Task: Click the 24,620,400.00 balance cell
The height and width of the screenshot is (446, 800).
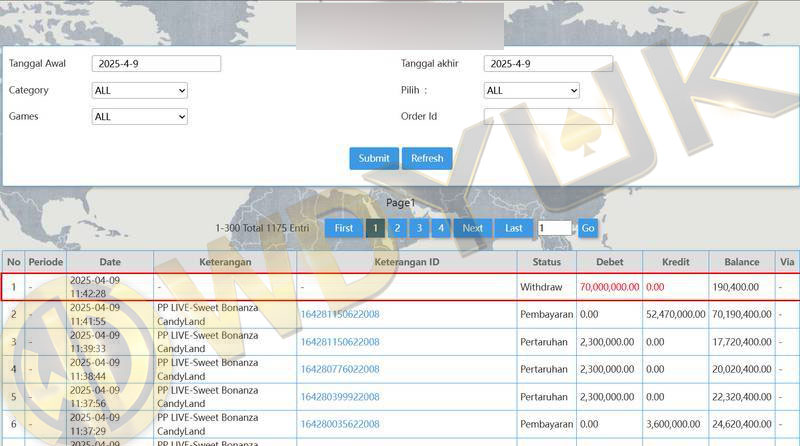Action: 742,424
